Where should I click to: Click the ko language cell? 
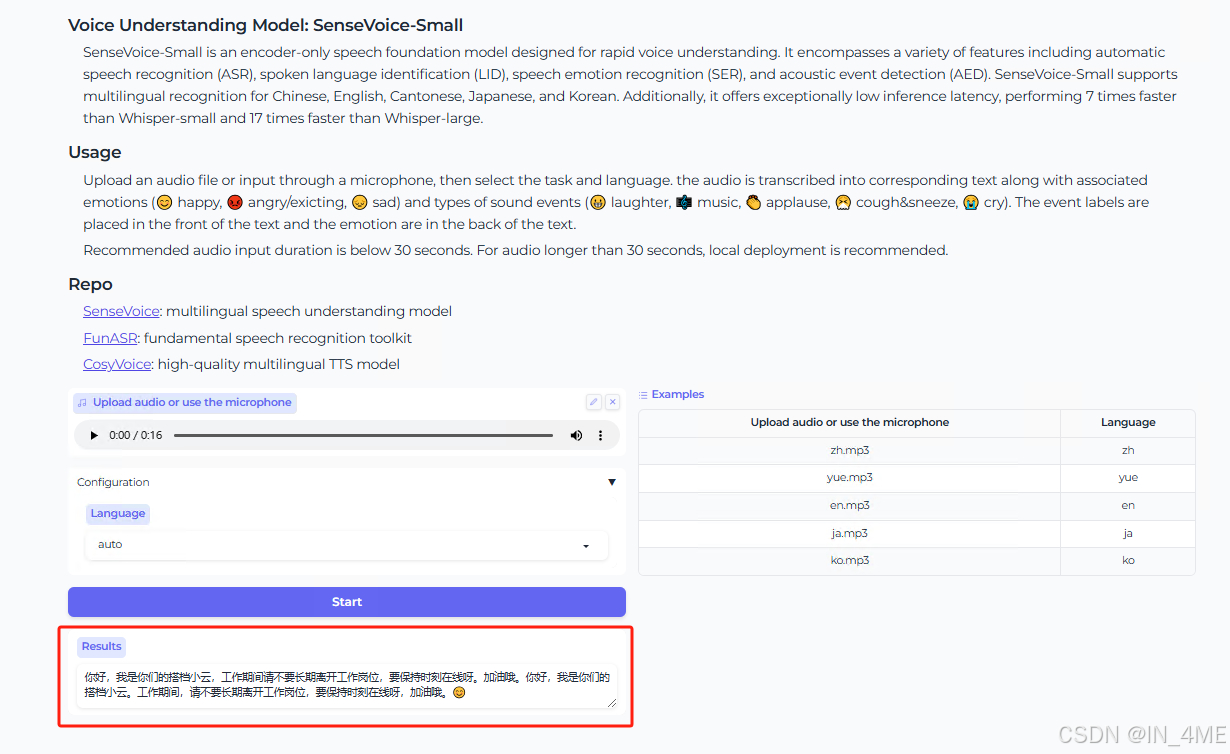click(1128, 561)
